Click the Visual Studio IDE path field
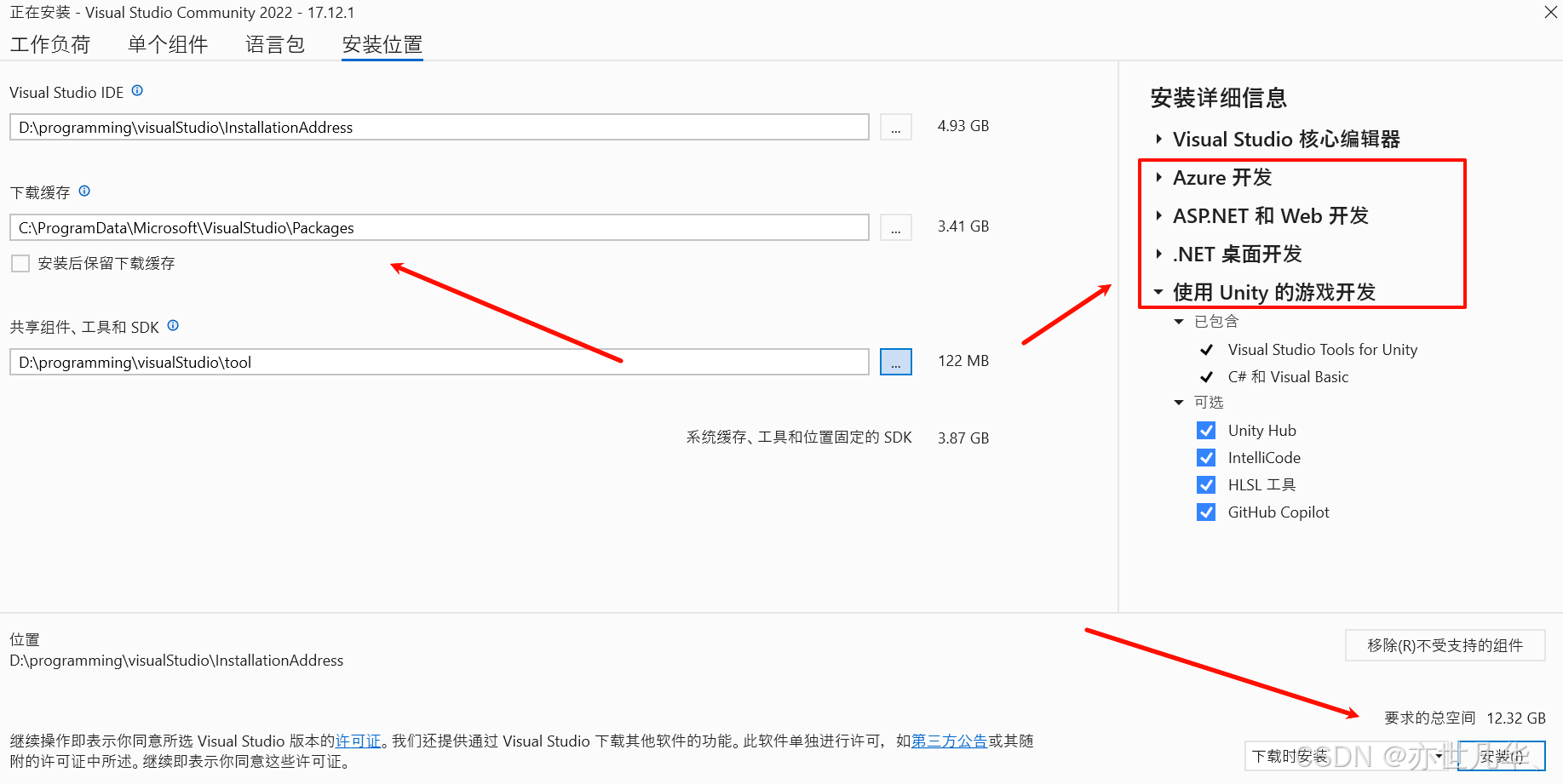The image size is (1563, 784). pos(440,128)
